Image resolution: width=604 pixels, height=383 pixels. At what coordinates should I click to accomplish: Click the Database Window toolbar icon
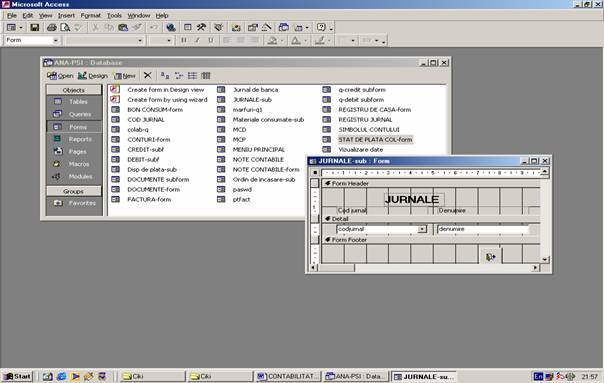coord(284,27)
